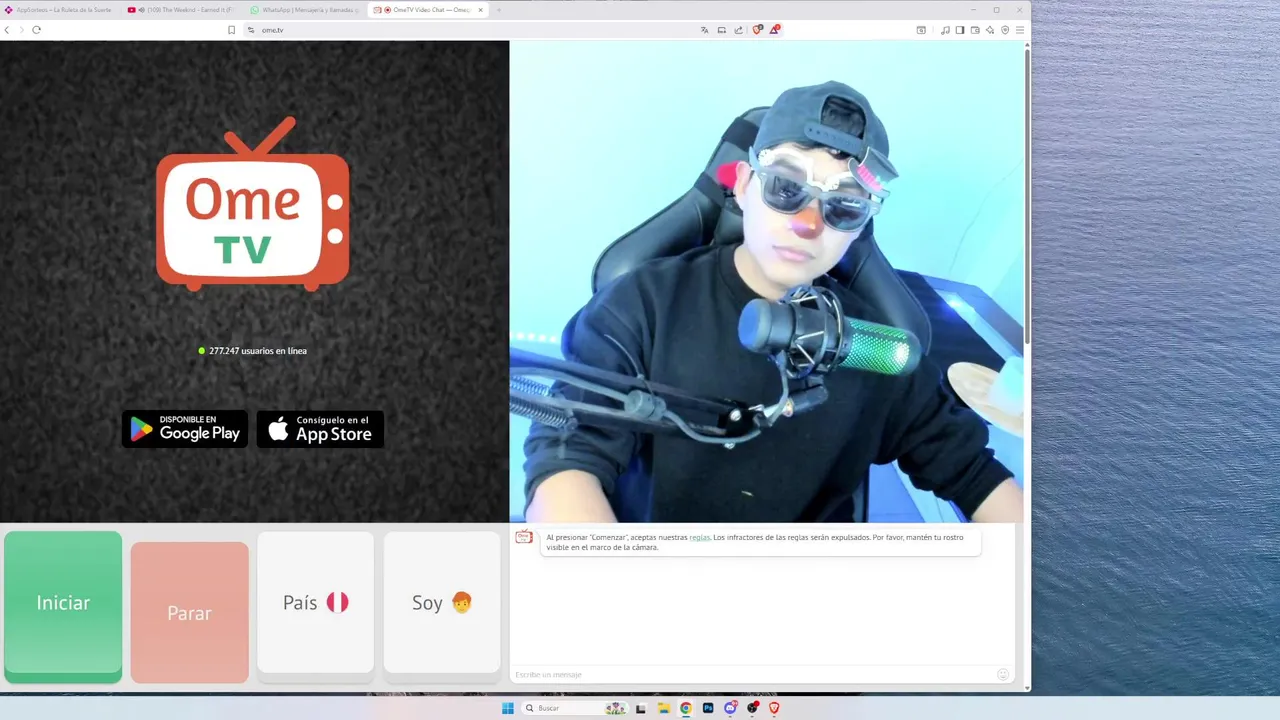Click the cast/screen icon in address bar

coord(721,30)
